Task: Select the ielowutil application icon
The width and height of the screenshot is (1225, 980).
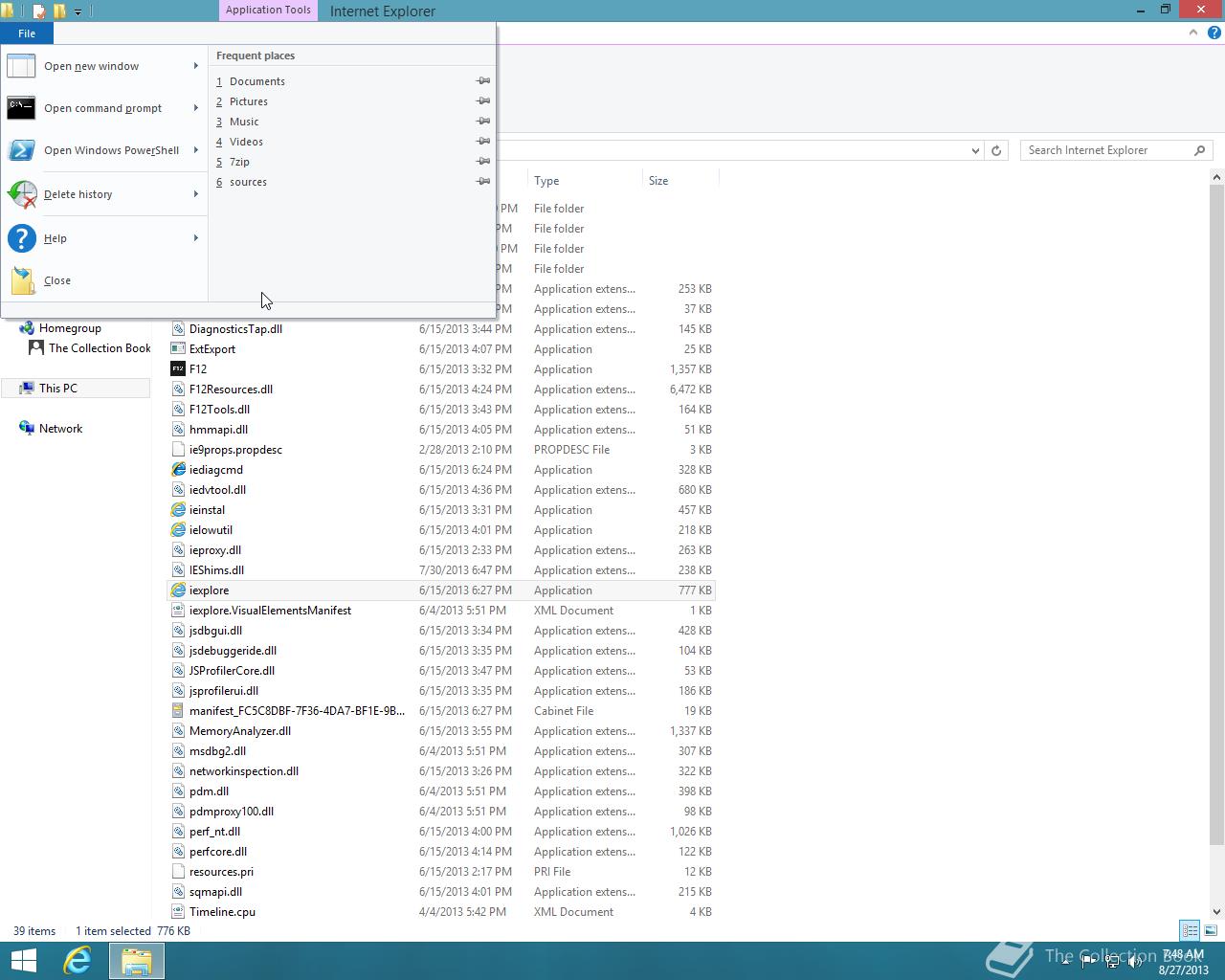Action: (x=178, y=530)
